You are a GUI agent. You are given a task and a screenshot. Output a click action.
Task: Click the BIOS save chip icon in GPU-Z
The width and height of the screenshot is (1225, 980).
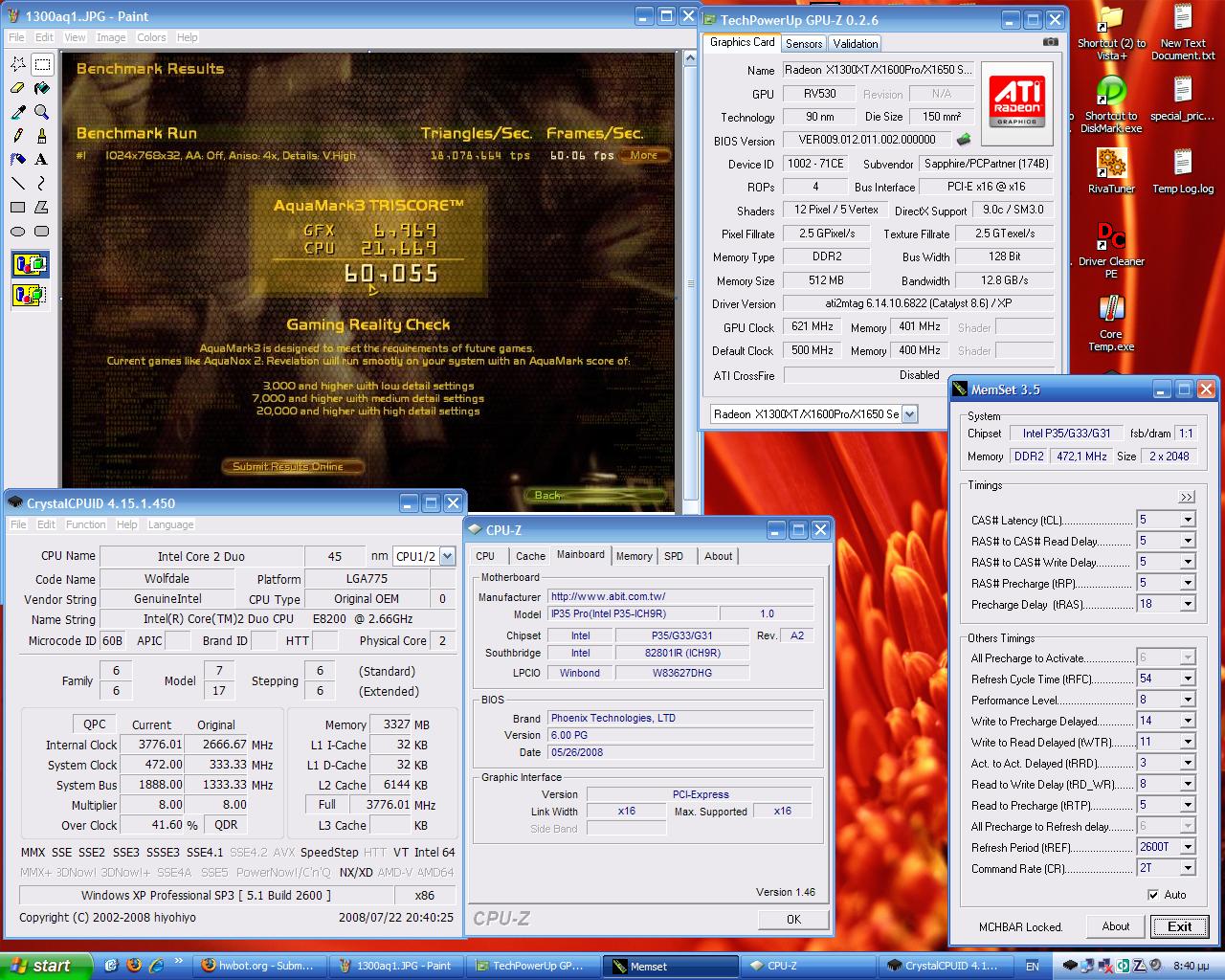pyautogui.click(x=964, y=140)
